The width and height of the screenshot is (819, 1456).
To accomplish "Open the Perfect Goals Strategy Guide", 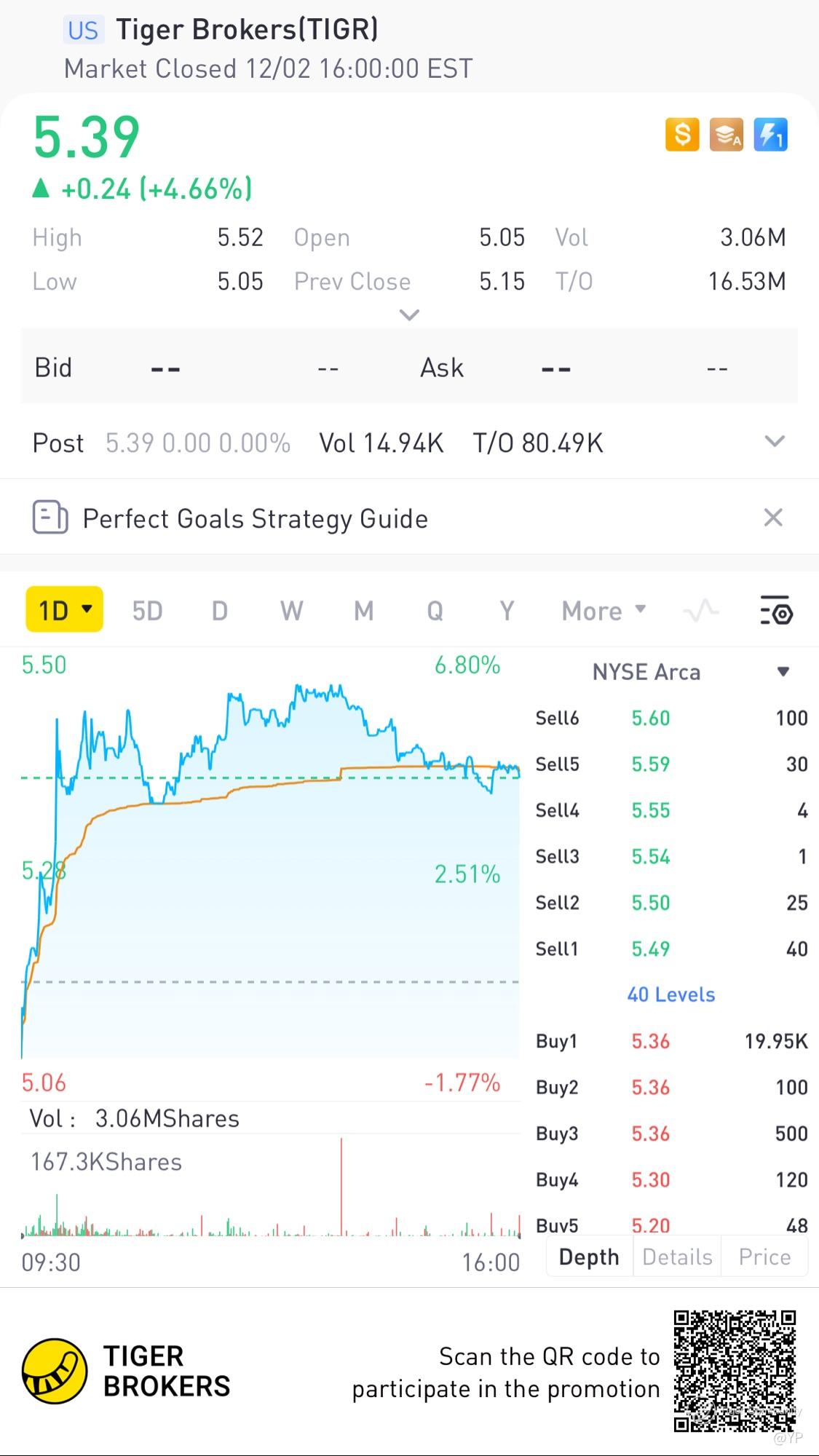I will [255, 518].
